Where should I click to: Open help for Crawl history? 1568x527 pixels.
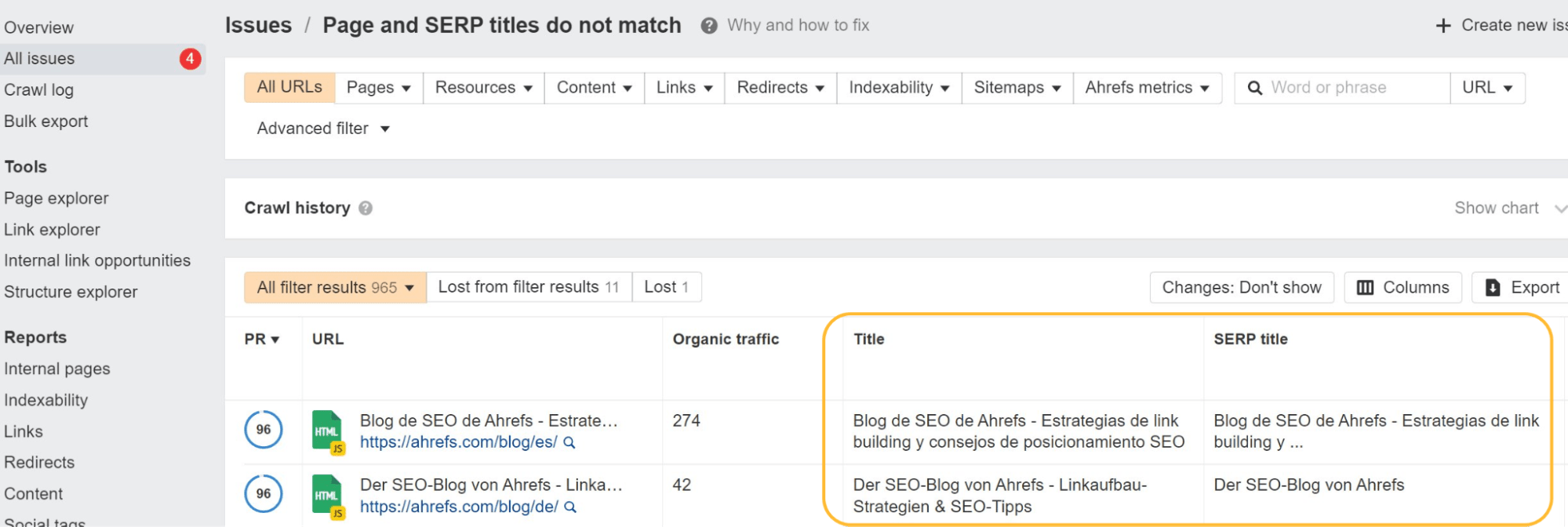coord(364,208)
